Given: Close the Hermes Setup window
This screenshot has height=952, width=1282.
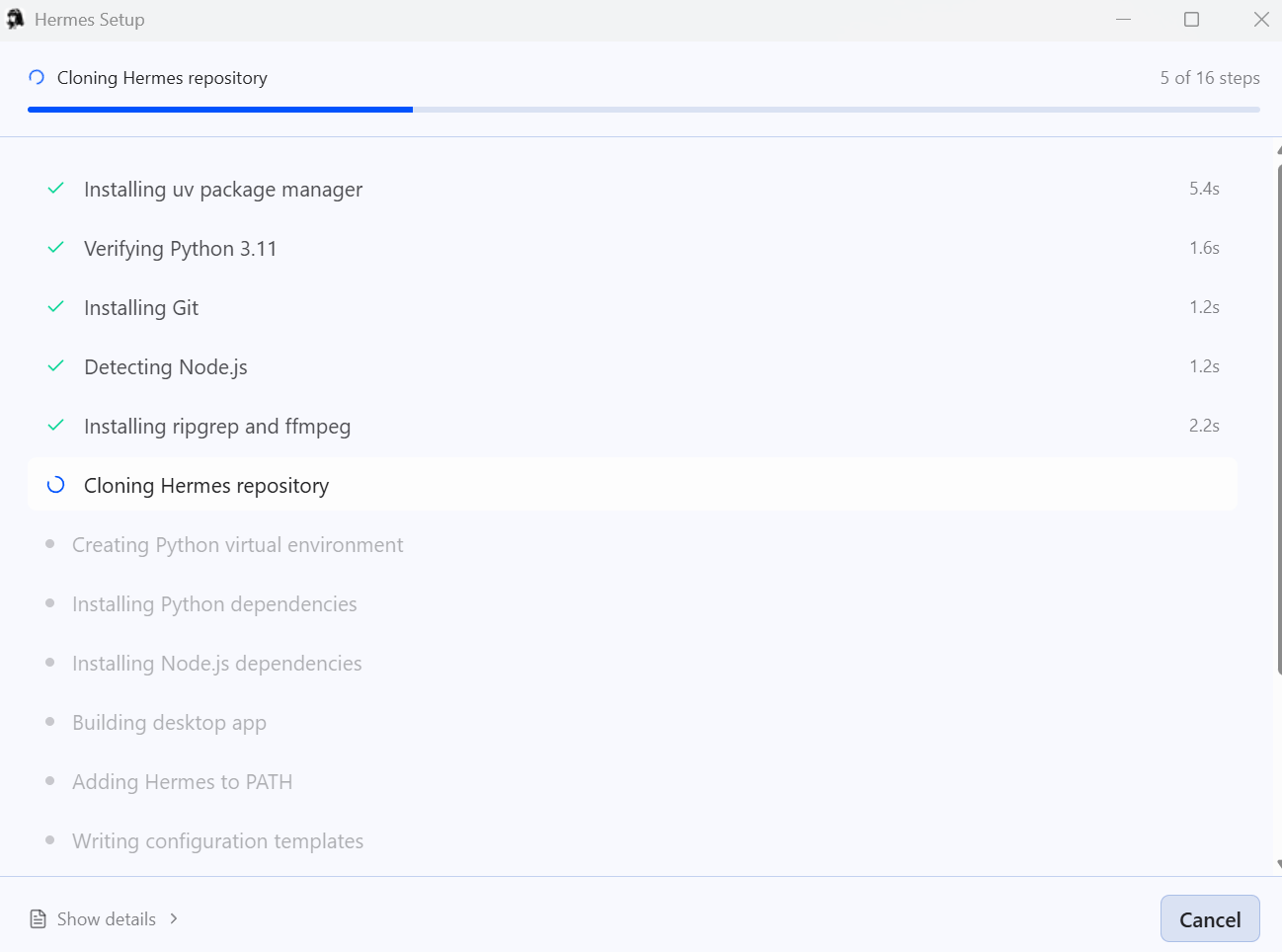Looking at the screenshot, I should coord(1261,20).
